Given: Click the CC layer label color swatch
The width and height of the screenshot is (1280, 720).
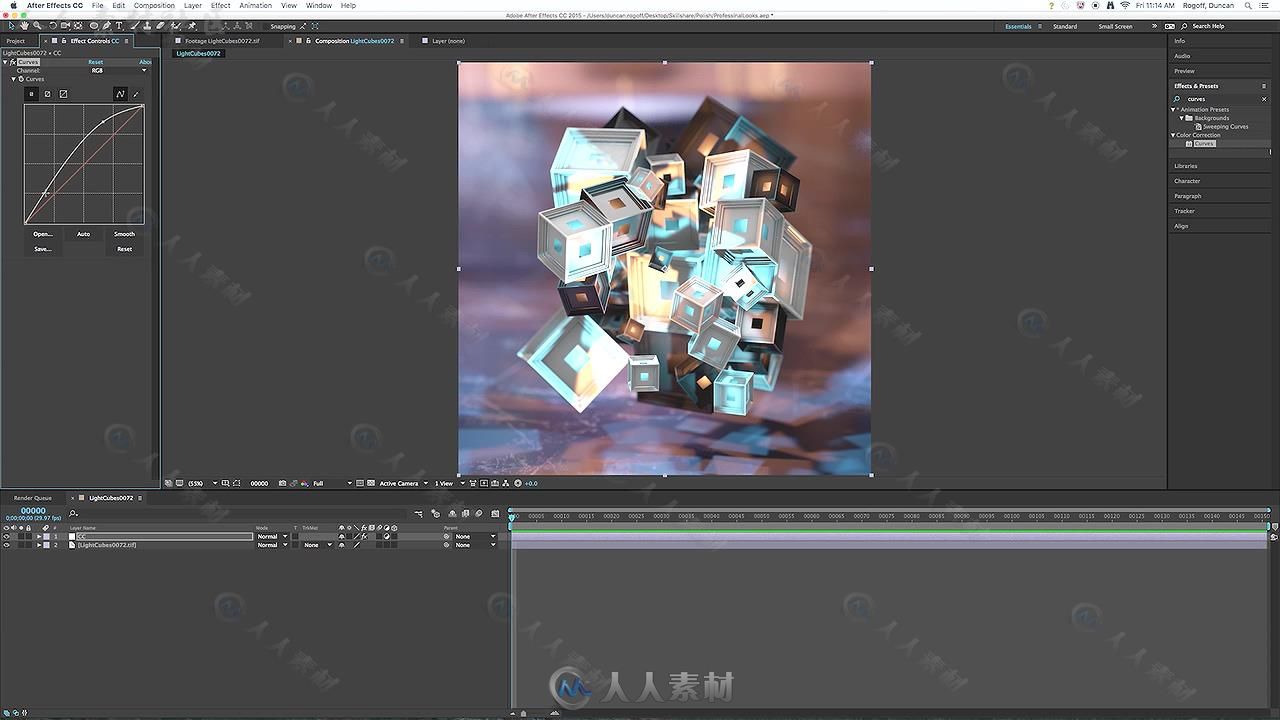Looking at the screenshot, I should pyautogui.click(x=46, y=536).
